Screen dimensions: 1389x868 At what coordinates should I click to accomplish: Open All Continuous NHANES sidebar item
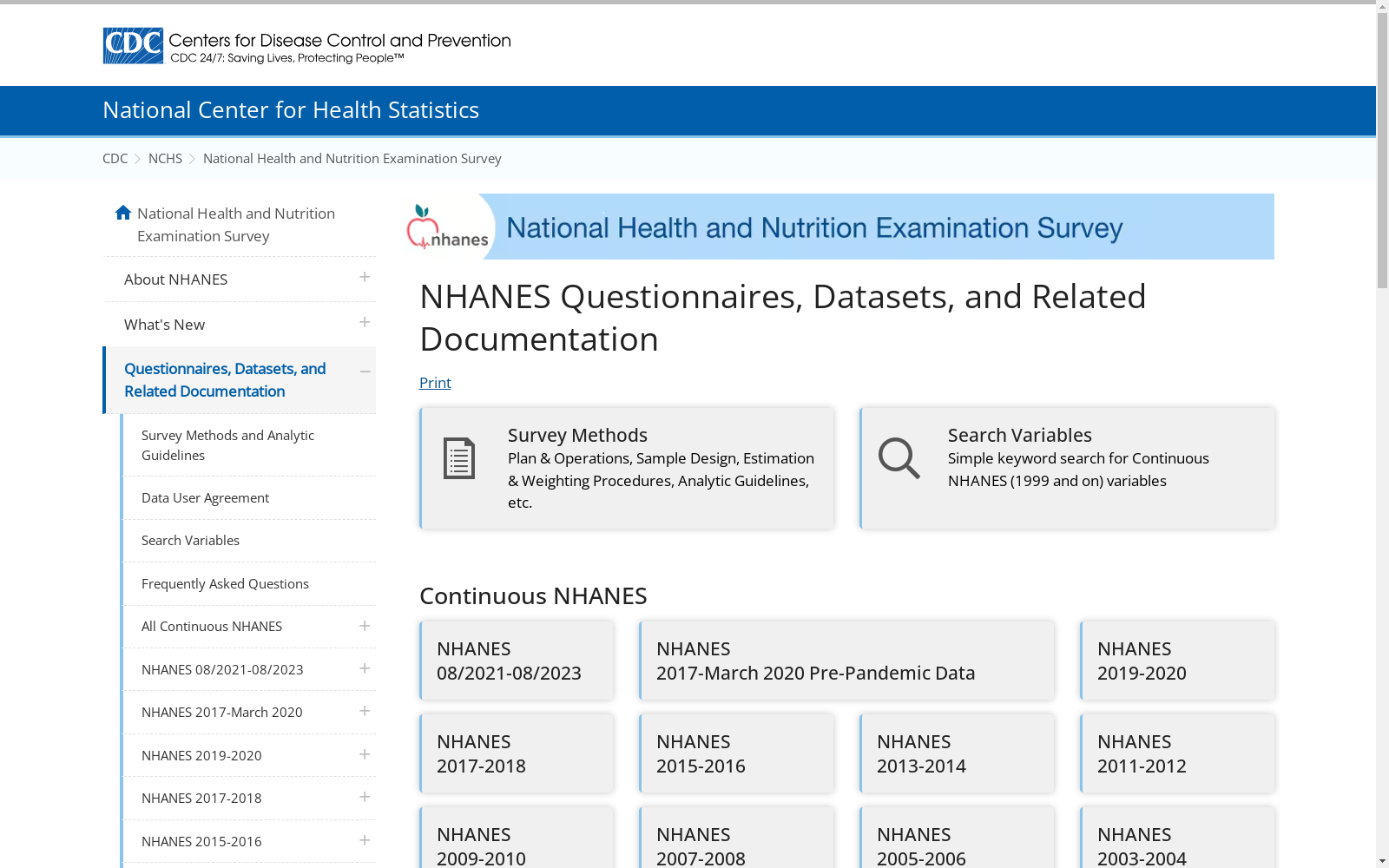tap(212, 626)
